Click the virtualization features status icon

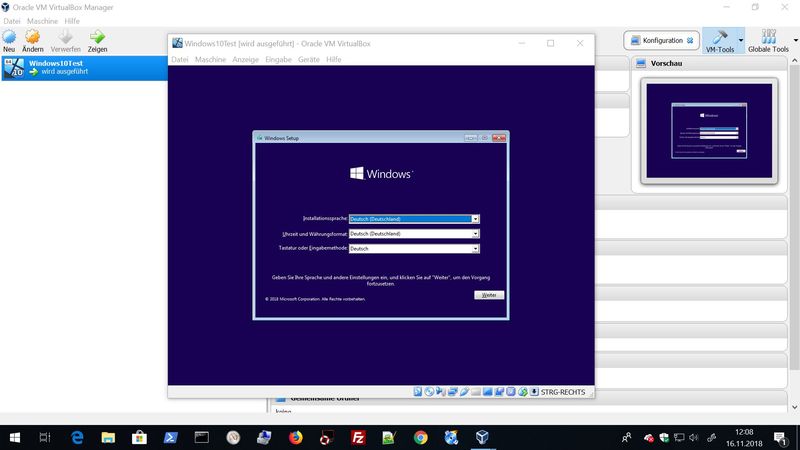511,392
